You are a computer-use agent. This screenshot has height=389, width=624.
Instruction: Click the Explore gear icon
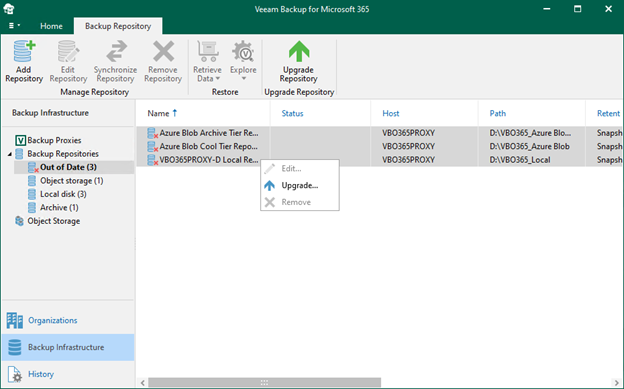click(x=243, y=51)
